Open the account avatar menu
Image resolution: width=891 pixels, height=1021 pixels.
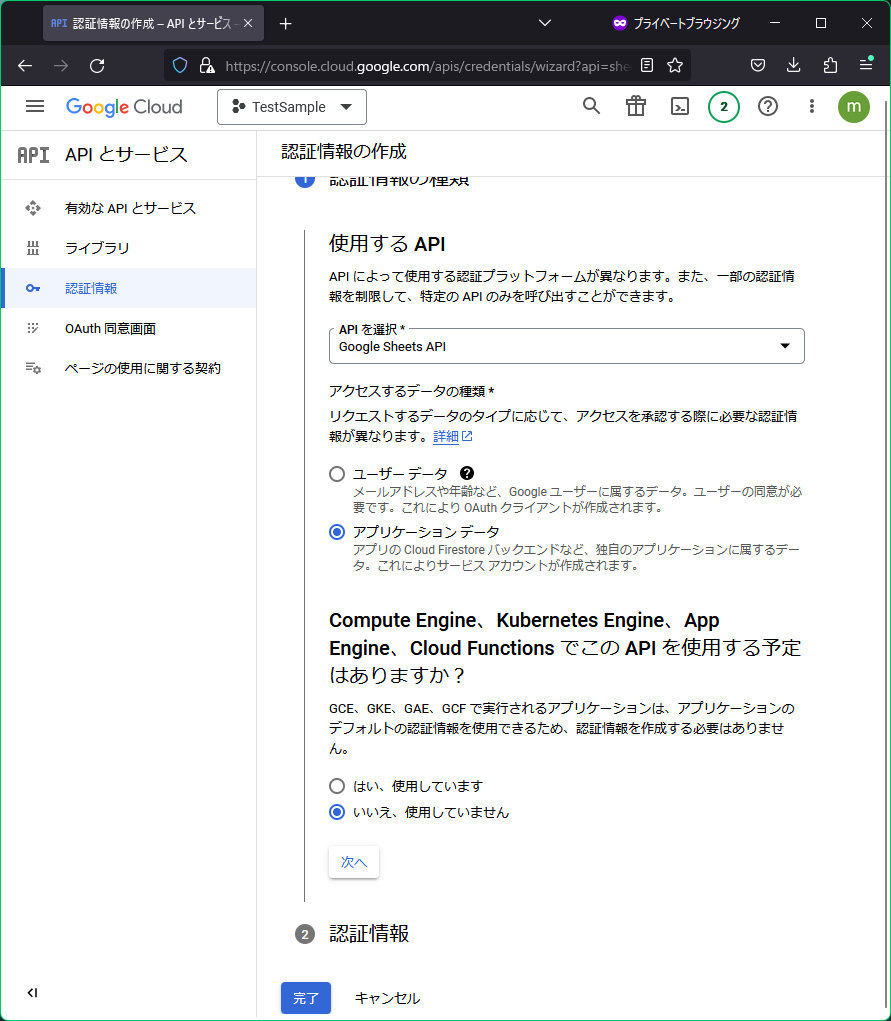[x=854, y=106]
